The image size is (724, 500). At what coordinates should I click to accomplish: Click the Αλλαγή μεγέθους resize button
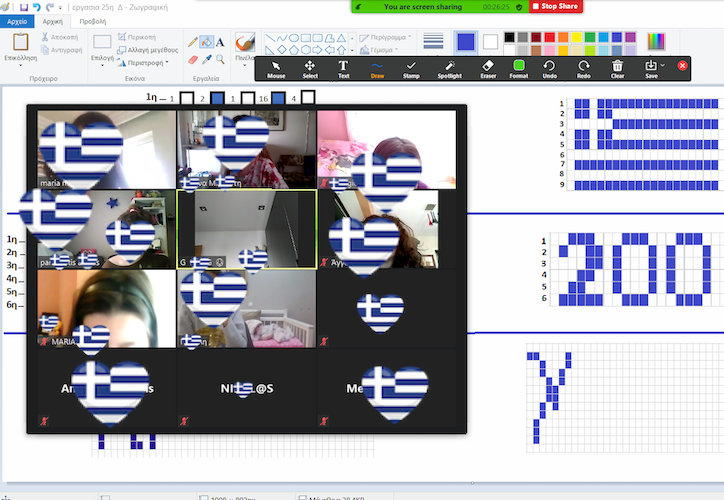(147, 50)
